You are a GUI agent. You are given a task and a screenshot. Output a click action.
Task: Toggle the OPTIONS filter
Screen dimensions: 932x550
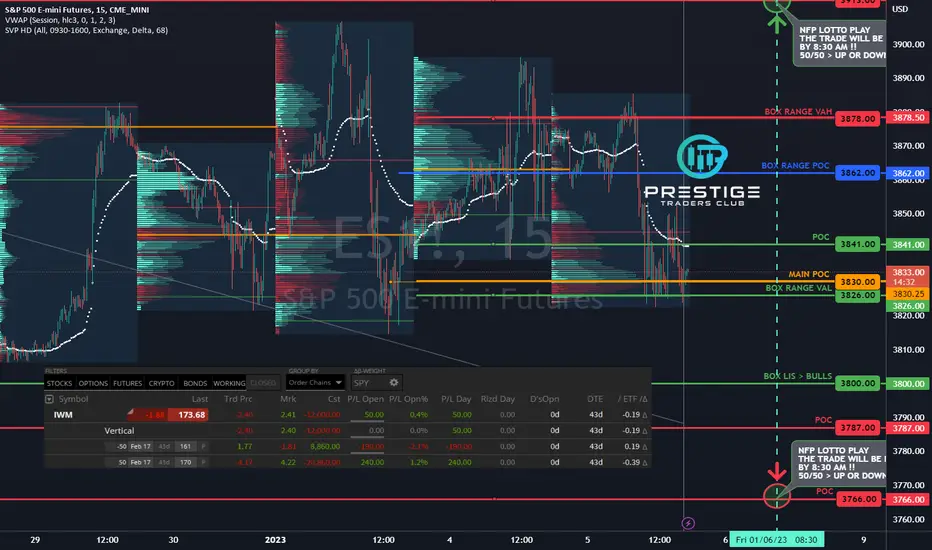(x=93, y=384)
